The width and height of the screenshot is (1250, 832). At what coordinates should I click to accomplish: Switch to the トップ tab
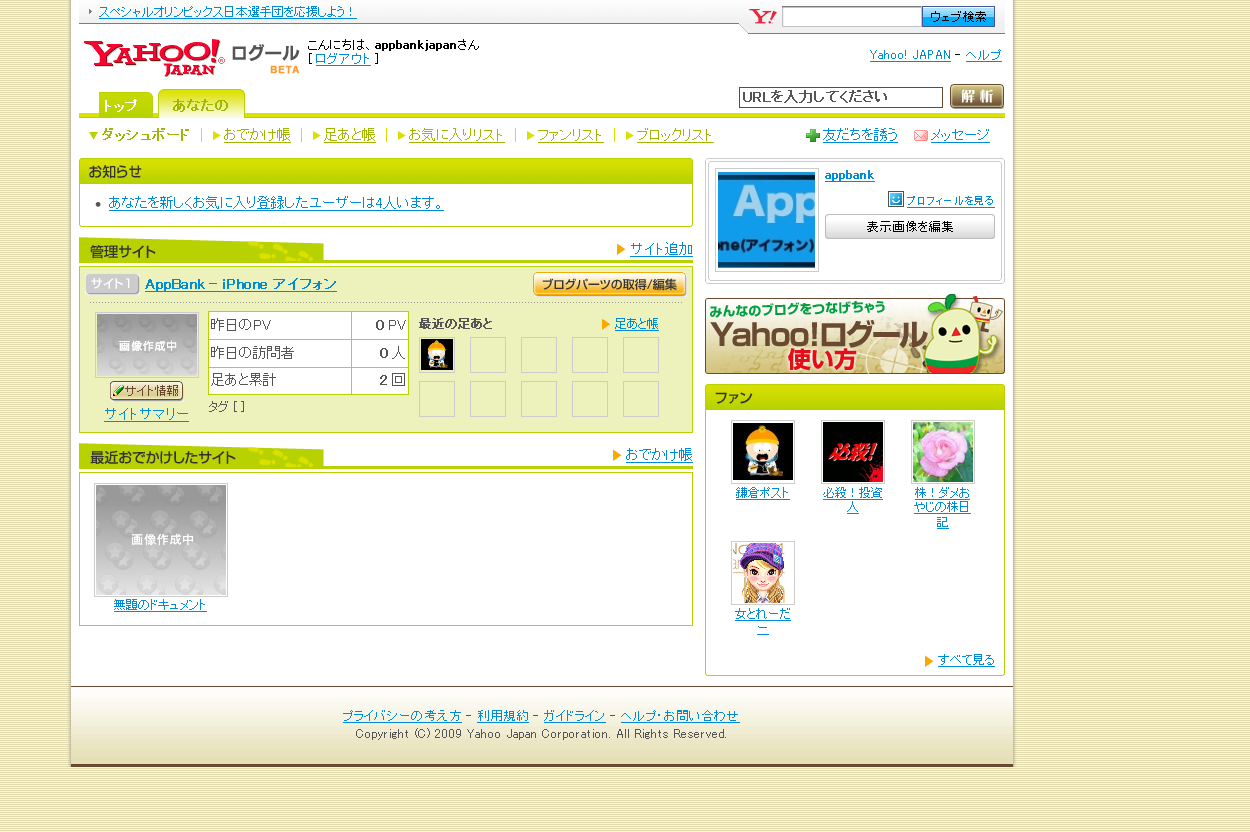126,105
